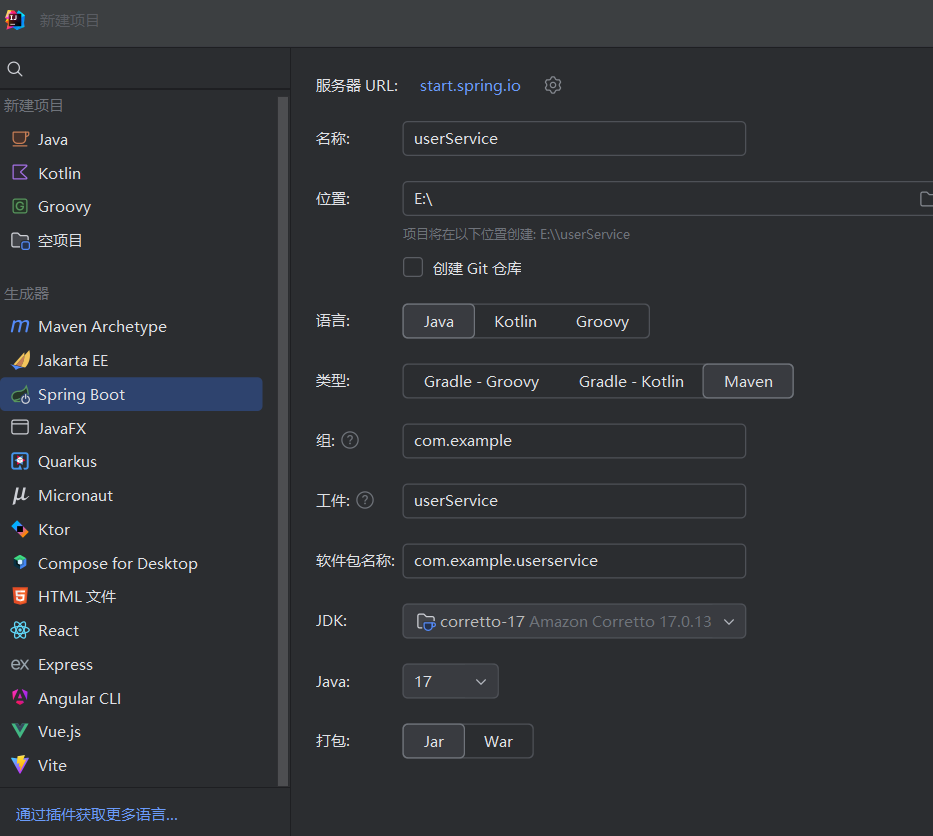Image resolution: width=933 pixels, height=836 pixels.
Task: Choose Gradle - Kotlin build type
Action: [631, 381]
